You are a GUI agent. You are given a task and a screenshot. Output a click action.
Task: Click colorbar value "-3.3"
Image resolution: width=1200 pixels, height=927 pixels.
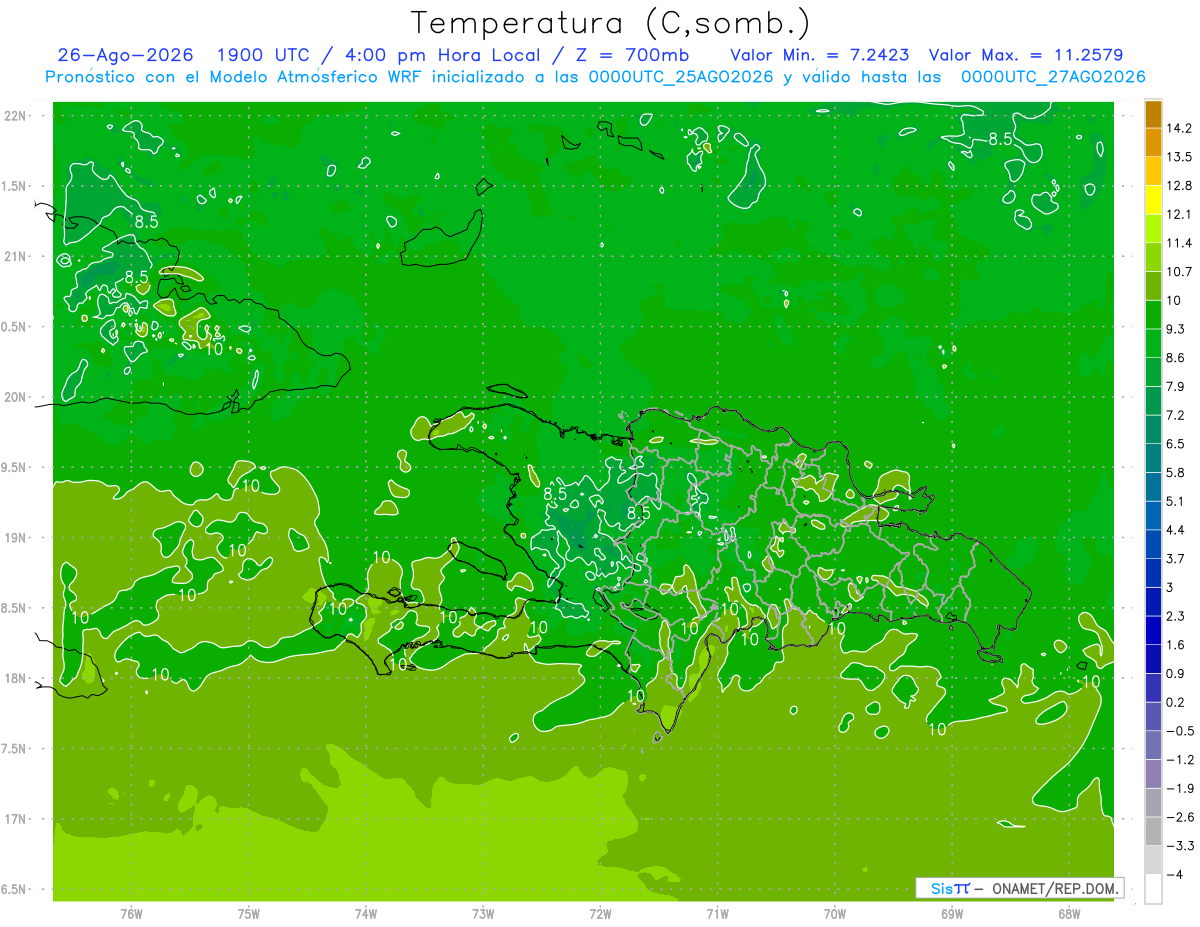tap(1180, 846)
